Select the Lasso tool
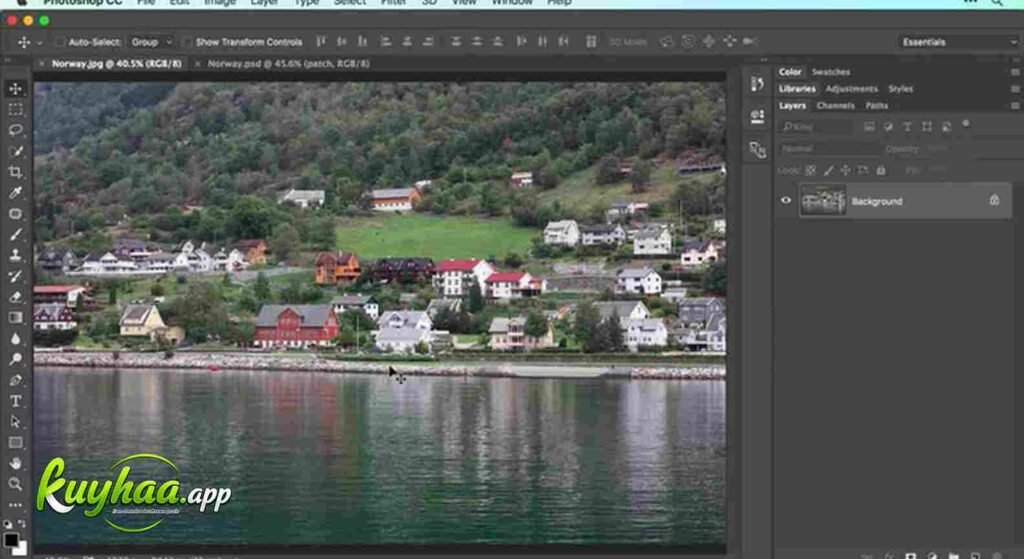 [x=16, y=130]
